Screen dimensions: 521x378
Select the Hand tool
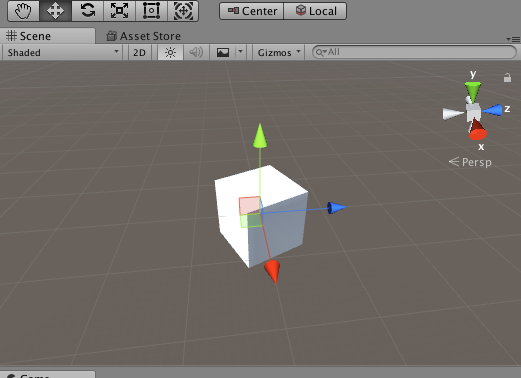pyautogui.click(x=23, y=11)
